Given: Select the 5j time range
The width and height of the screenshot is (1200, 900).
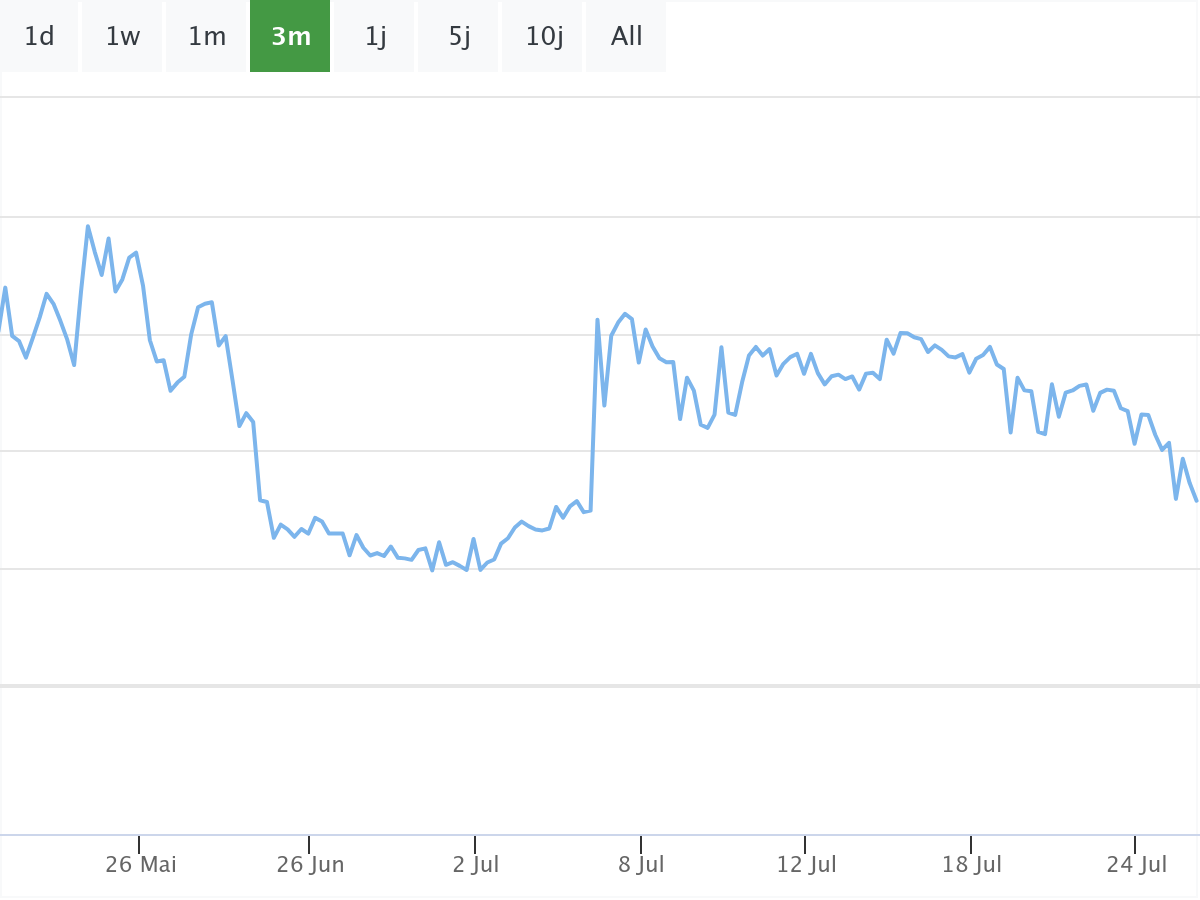Looking at the screenshot, I should [459, 37].
